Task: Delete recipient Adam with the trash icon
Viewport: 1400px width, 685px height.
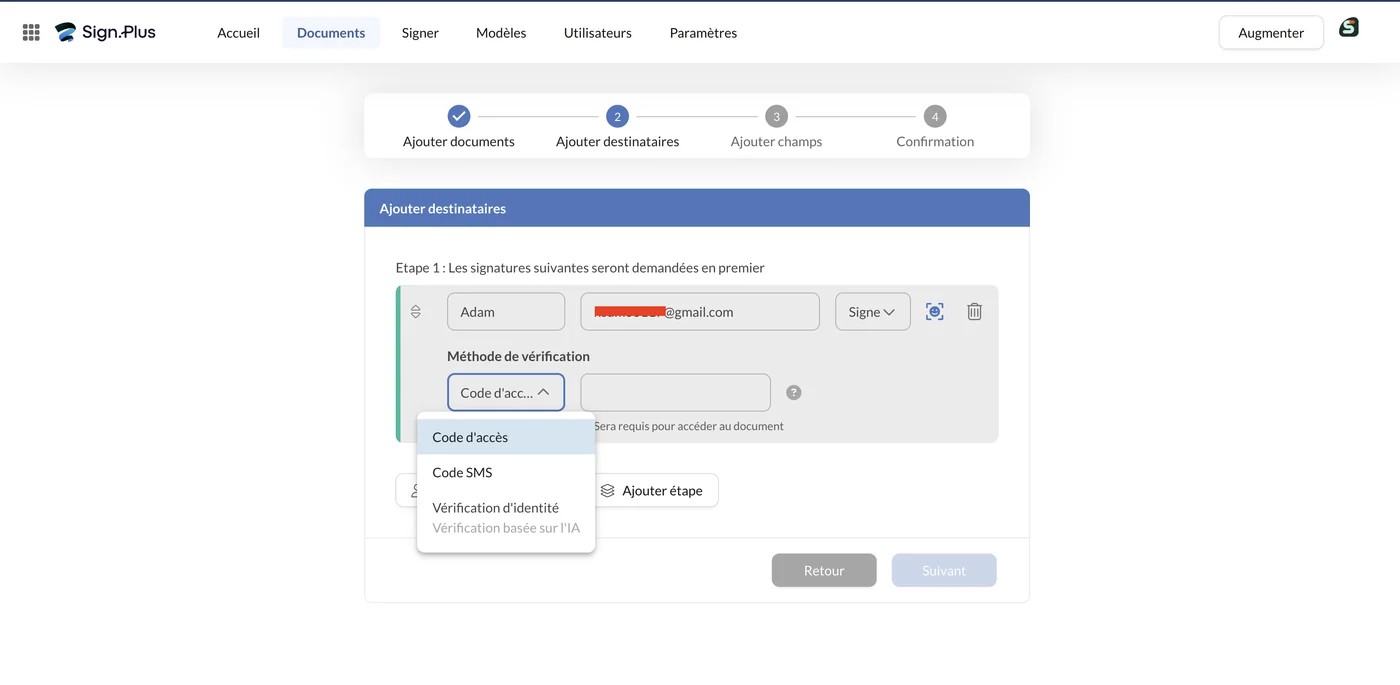Action: [x=974, y=312]
